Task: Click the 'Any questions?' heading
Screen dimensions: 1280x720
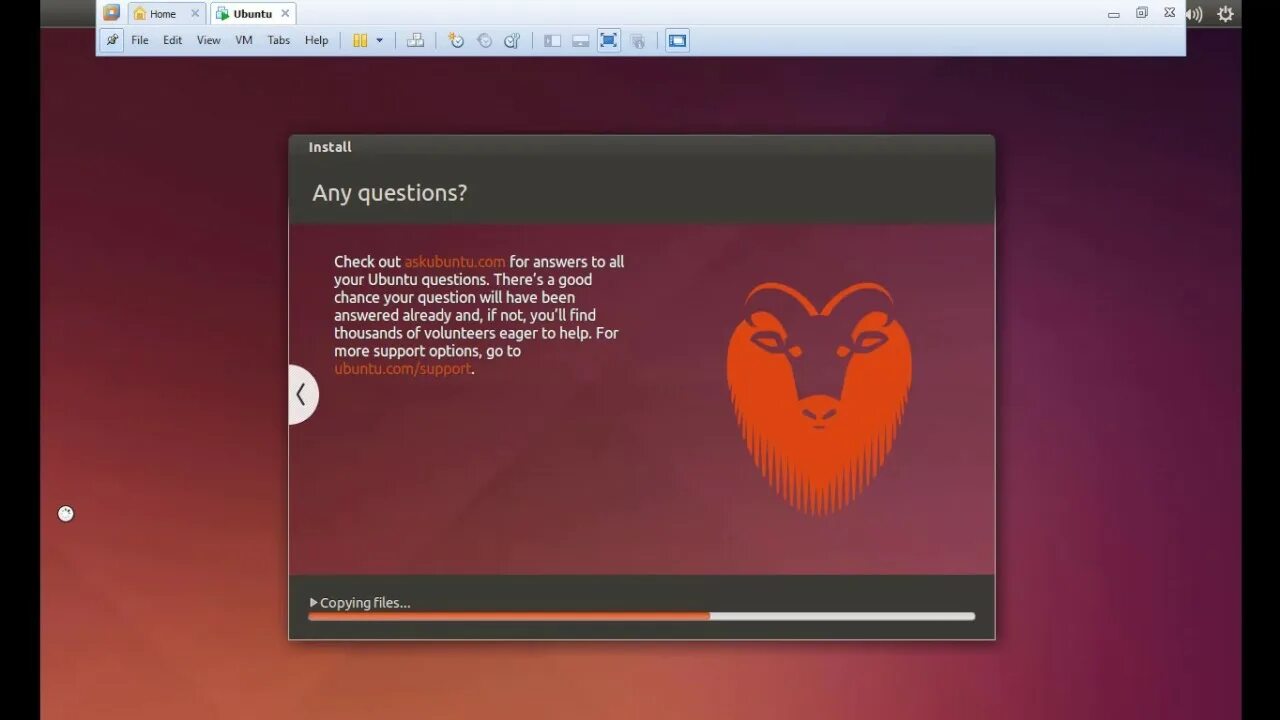Action: pos(390,193)
